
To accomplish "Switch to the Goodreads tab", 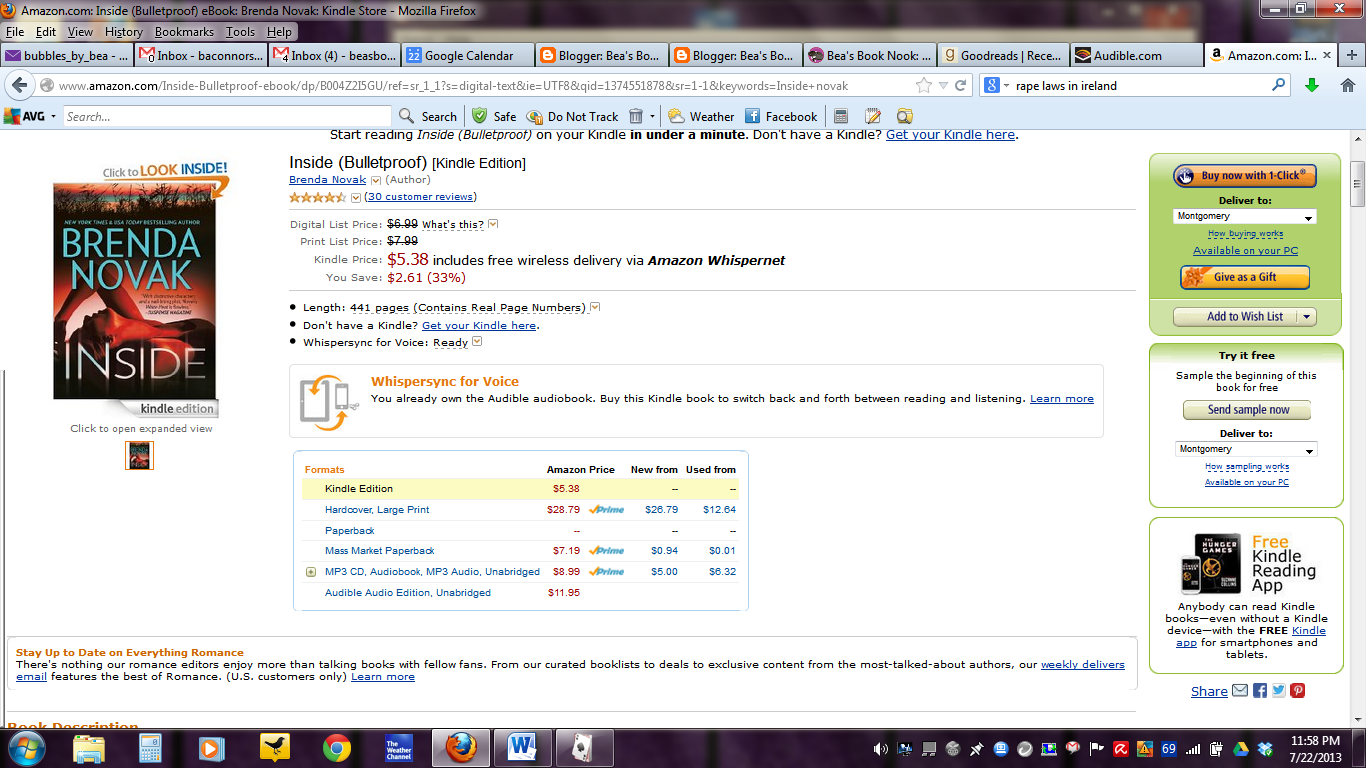I will coord(1002,56).
